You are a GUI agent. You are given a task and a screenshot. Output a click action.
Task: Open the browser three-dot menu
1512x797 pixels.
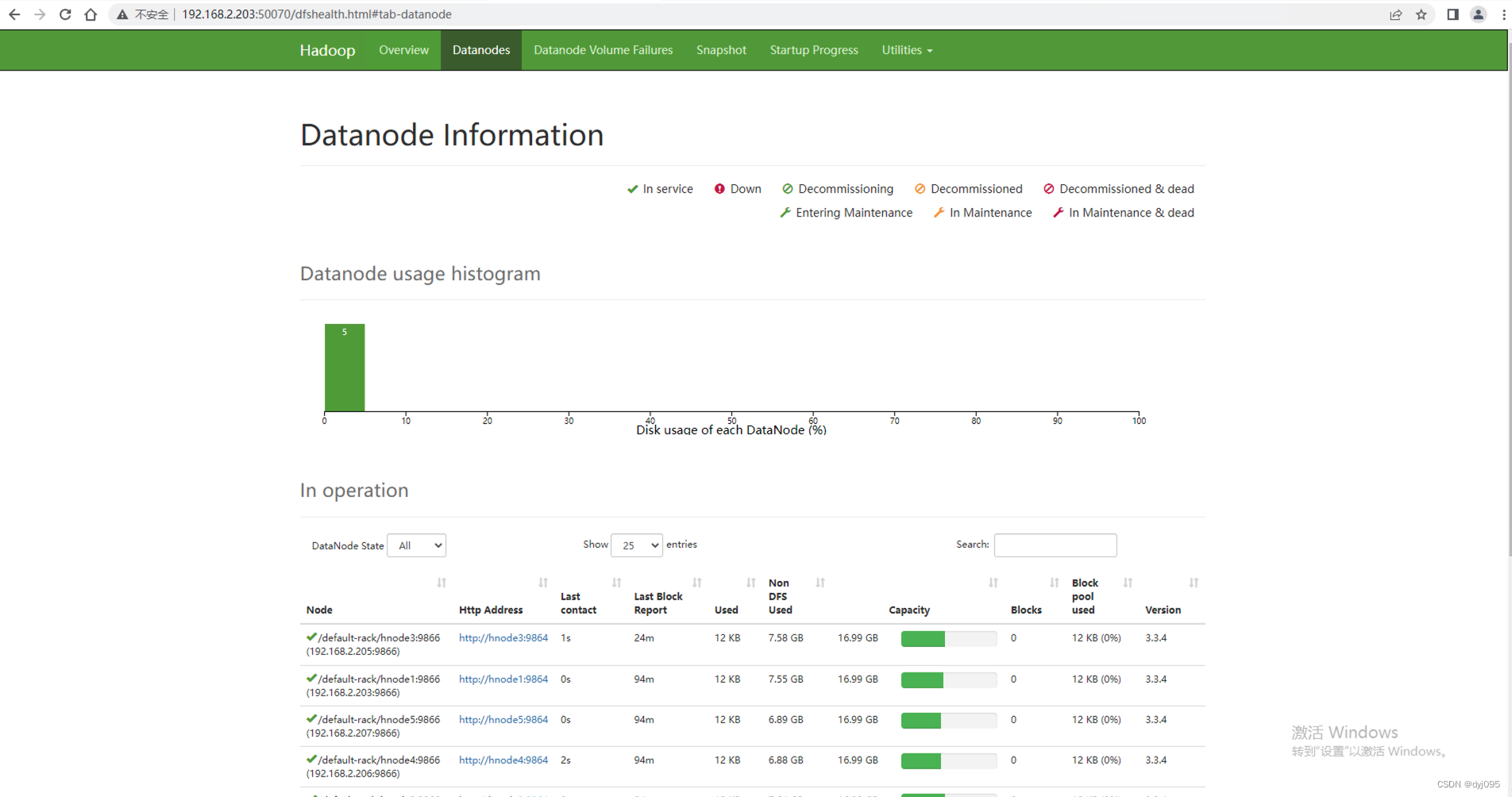[x=1503, y=14]
